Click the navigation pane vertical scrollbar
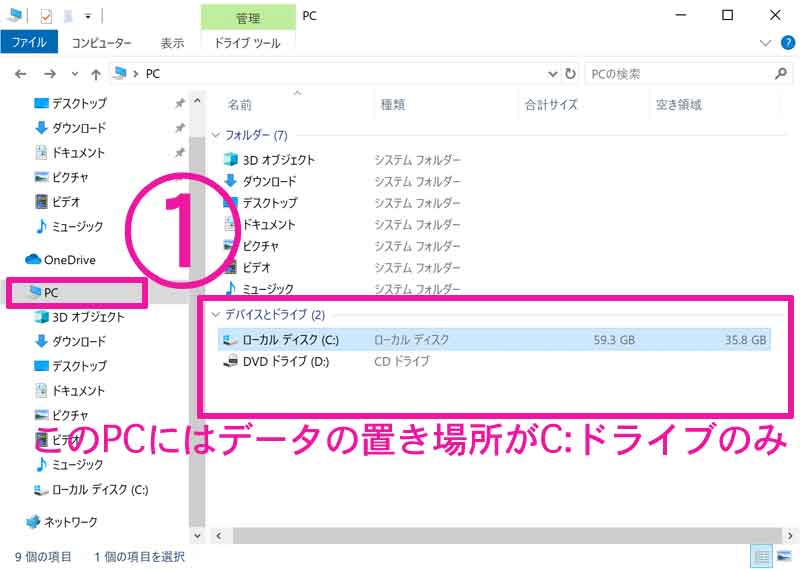Screen dimensions: 800x569 (196, 300)
